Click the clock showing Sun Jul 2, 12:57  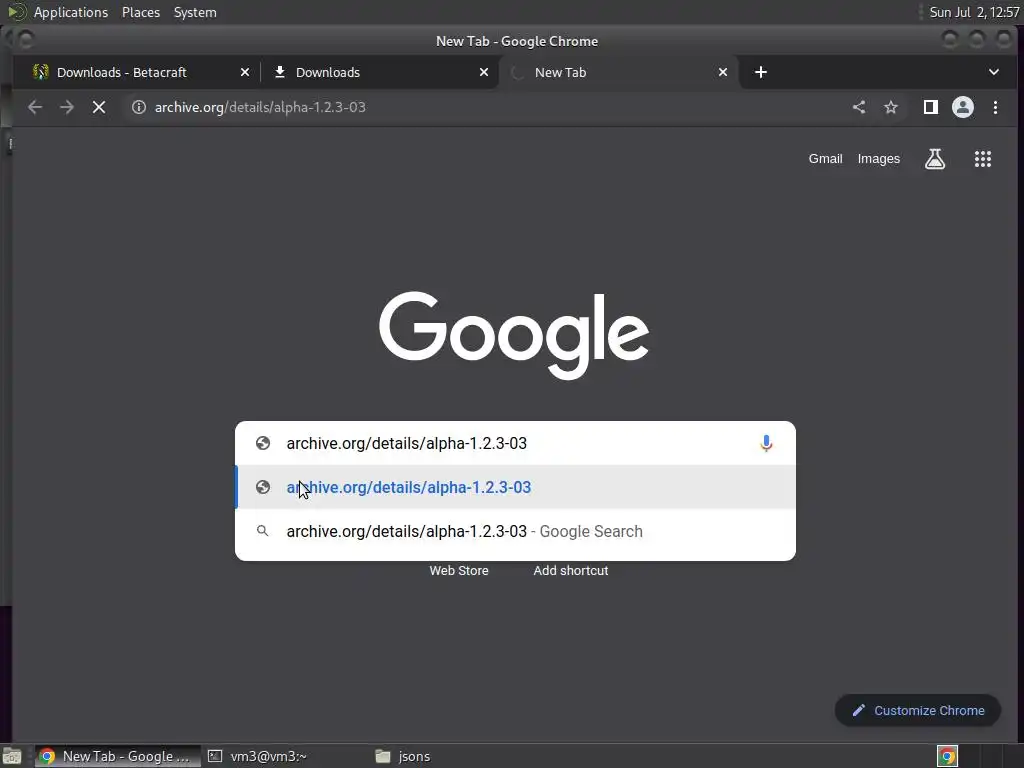point(974,12)
